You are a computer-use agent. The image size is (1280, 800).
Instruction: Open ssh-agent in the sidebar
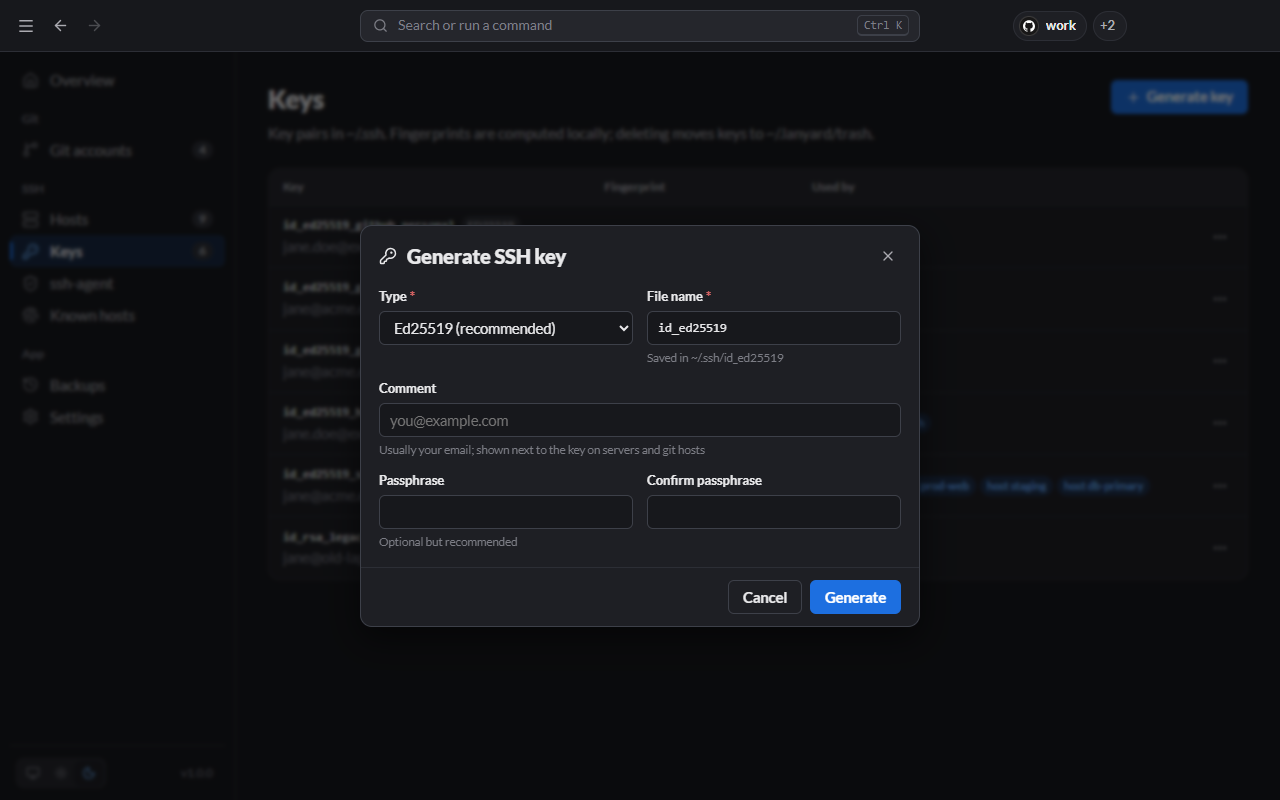click(x=118, y=283)
